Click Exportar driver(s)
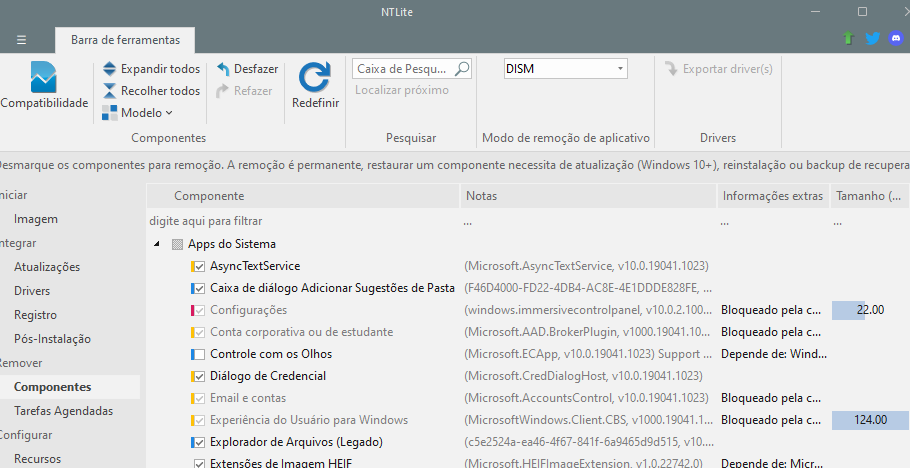The width and height of the screenshot is (910, 468). click(x=718, y=69)
